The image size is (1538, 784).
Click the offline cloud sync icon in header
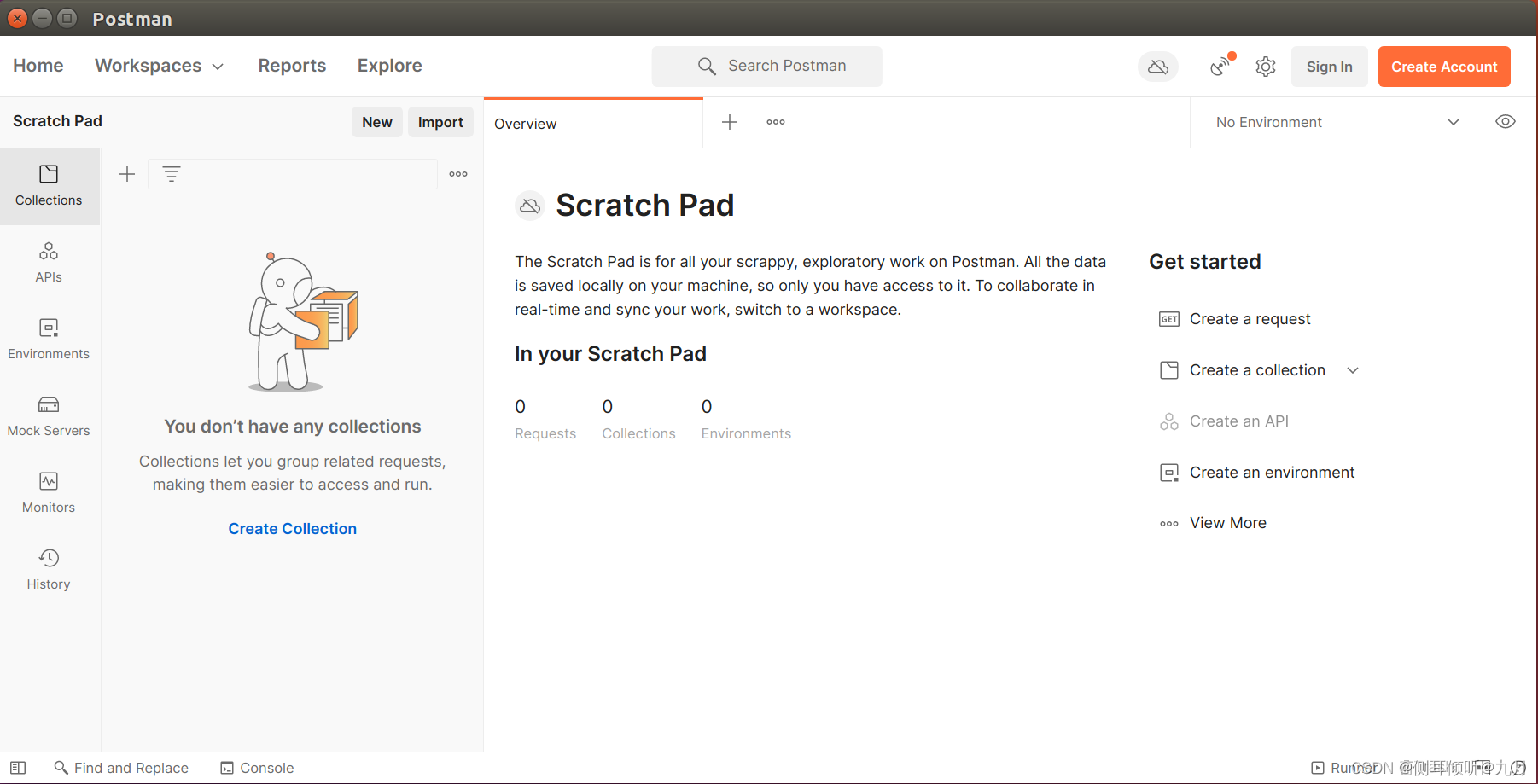tap(1158, 67)
